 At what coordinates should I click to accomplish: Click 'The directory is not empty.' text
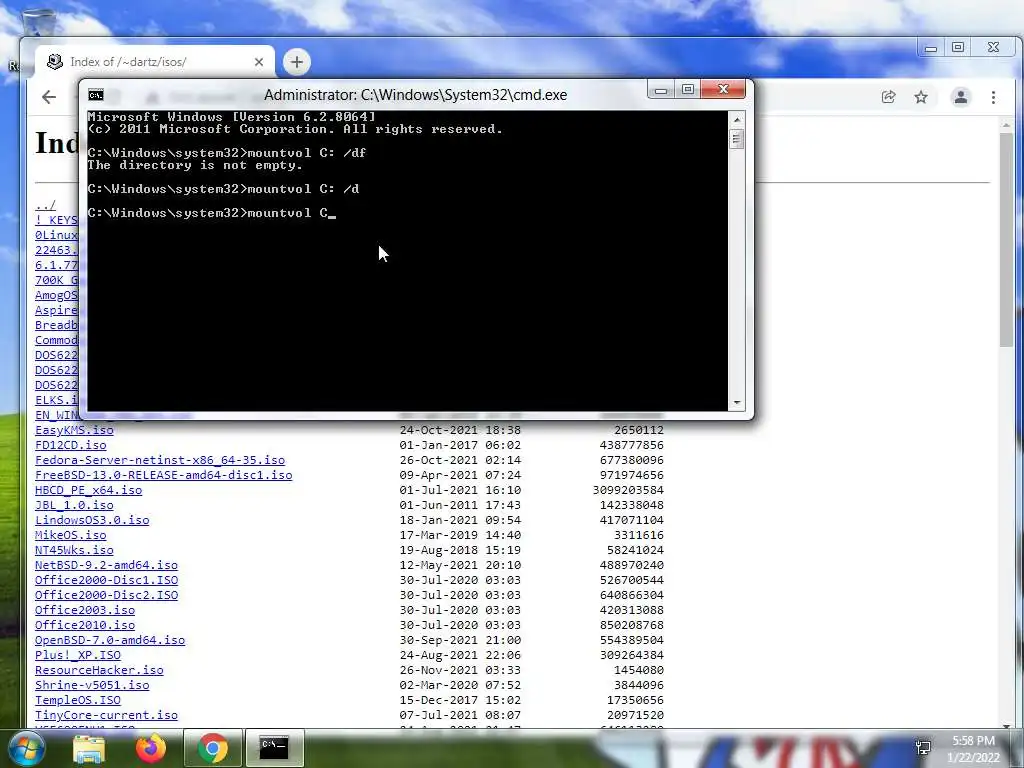point(195,165)
